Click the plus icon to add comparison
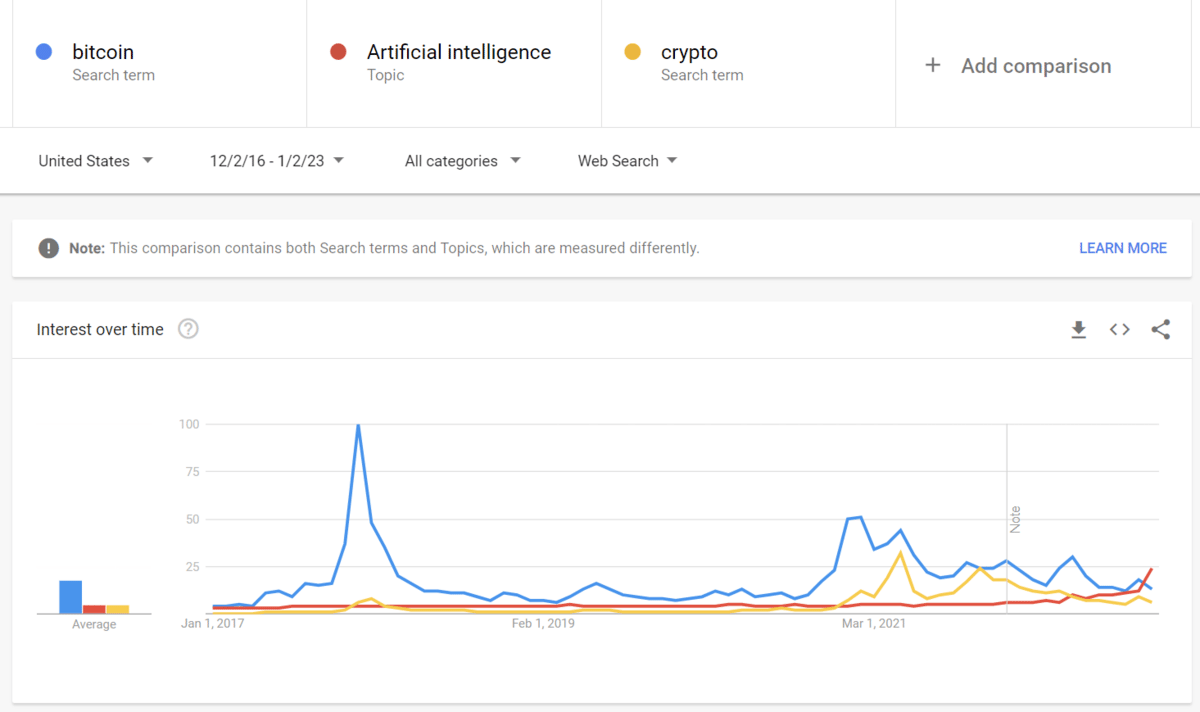This screenshot has width=1200, height=712. click(x=933, y=65)
